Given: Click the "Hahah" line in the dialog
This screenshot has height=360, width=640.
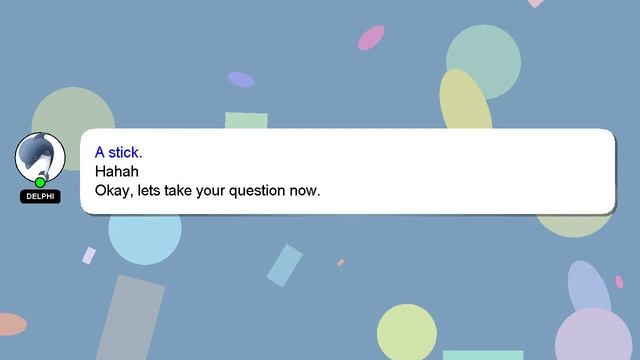Looking at the screenshot, I should click(117, 171).
